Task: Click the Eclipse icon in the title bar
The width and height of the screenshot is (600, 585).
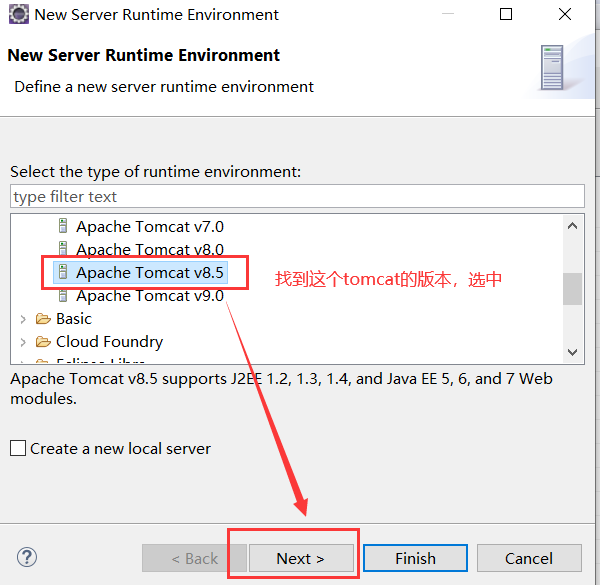Action: click(18, 15)
